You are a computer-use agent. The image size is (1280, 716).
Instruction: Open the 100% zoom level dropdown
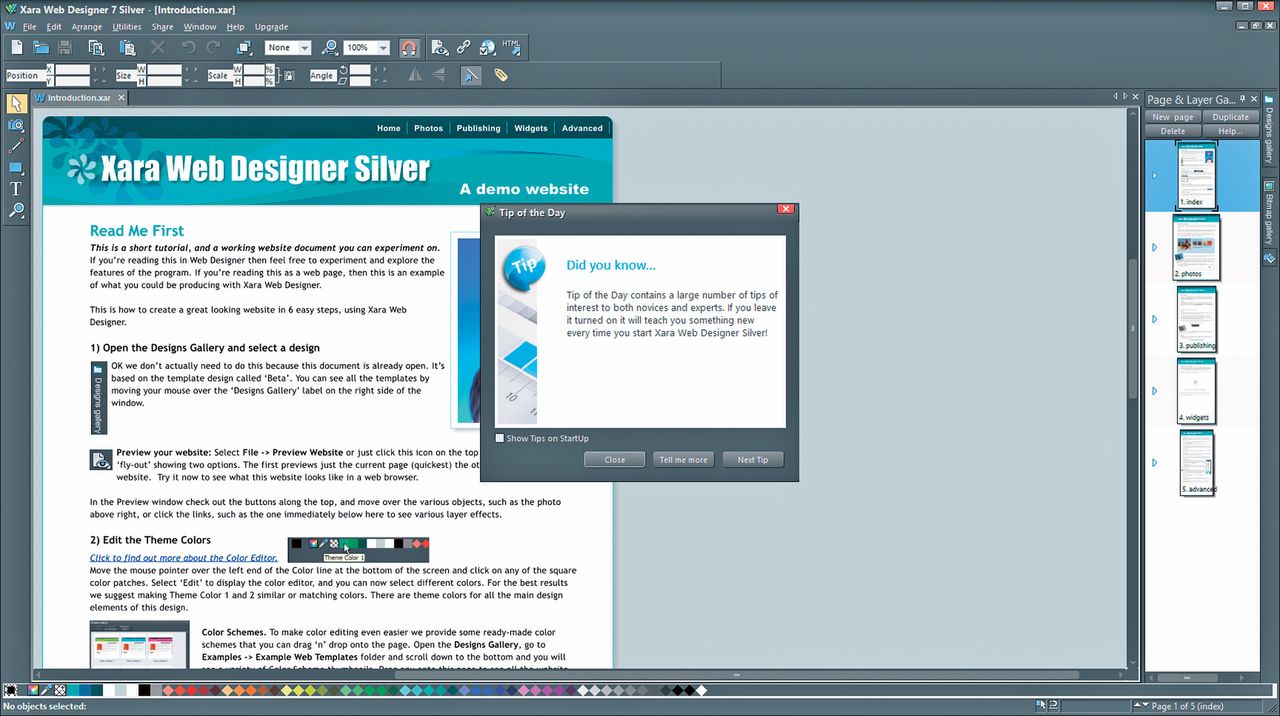381,48
